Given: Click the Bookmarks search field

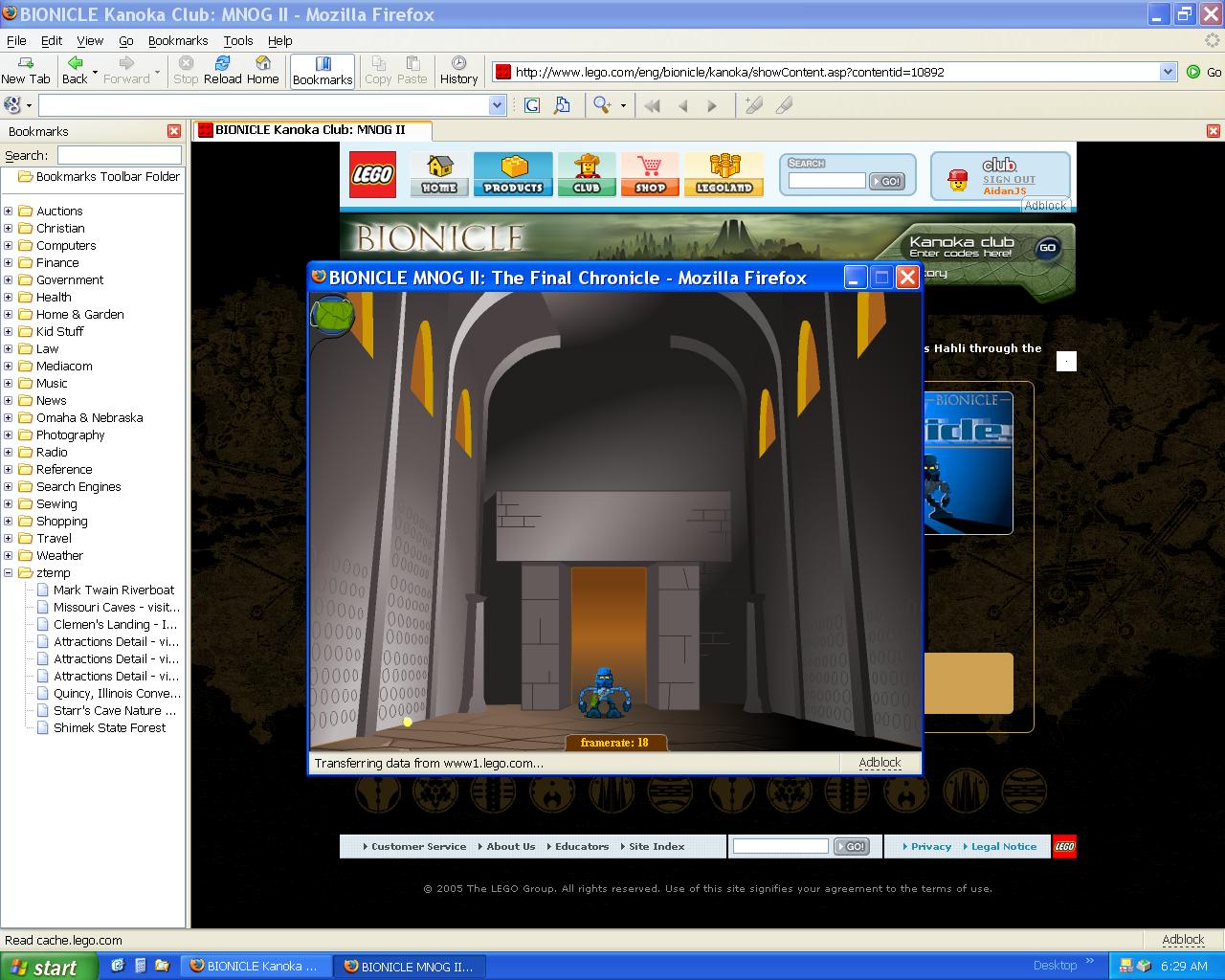Looking at the screenshot, I should [120, 155].
